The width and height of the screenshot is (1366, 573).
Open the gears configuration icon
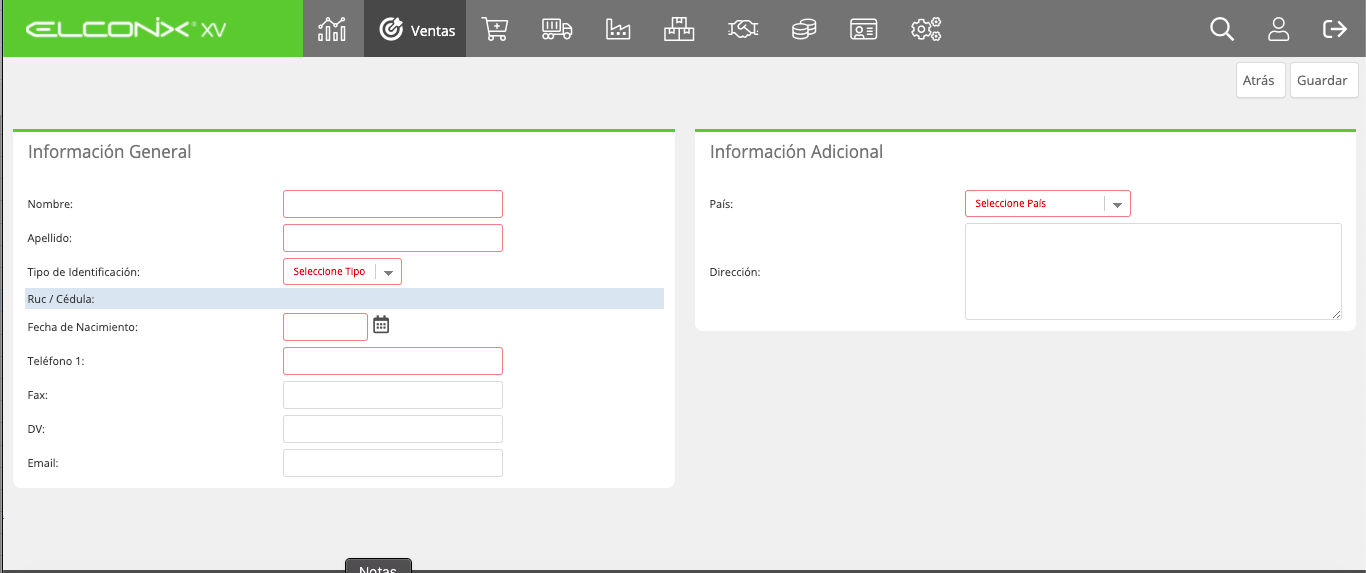click(926, 29)
